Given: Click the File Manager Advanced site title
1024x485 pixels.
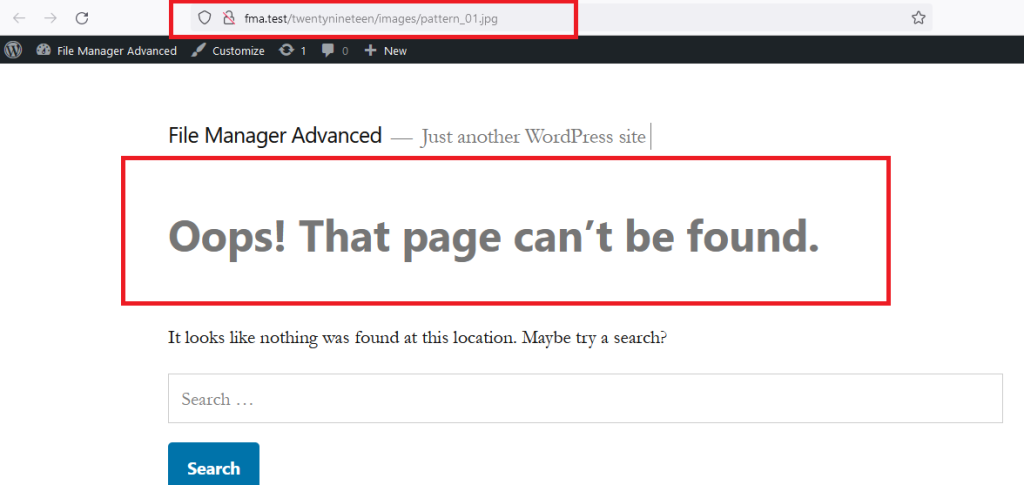Looking at the screenshot, I should click(275, 135).
